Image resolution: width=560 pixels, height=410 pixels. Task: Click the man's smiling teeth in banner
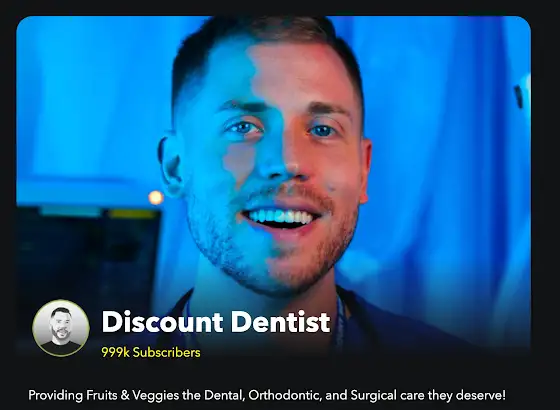[280, 216]
